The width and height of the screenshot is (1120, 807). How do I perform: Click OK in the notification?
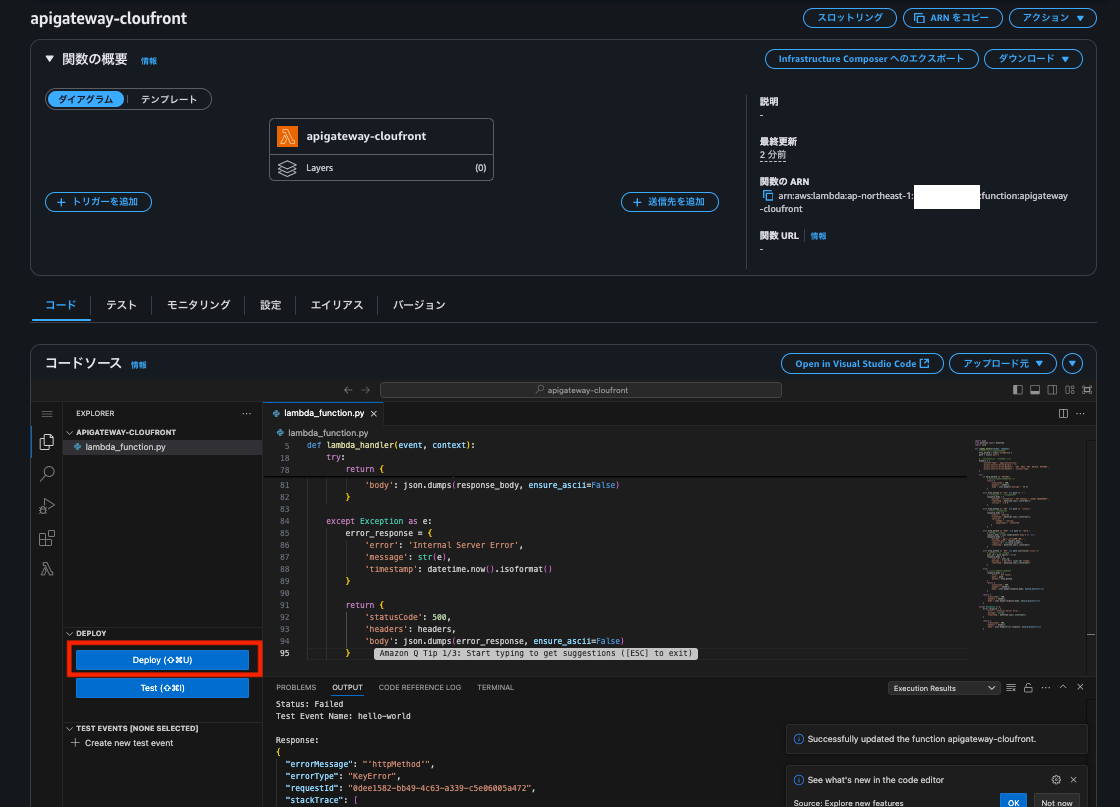click(1014, 802)
